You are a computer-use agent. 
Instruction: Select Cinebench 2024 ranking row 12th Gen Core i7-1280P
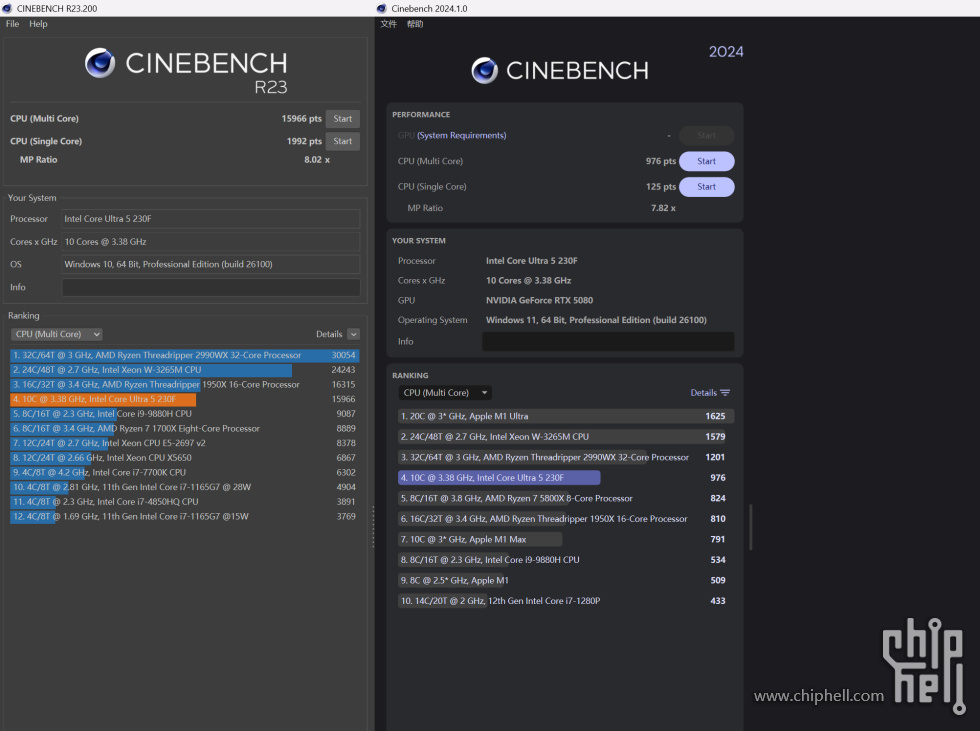(x=566, y=601)
